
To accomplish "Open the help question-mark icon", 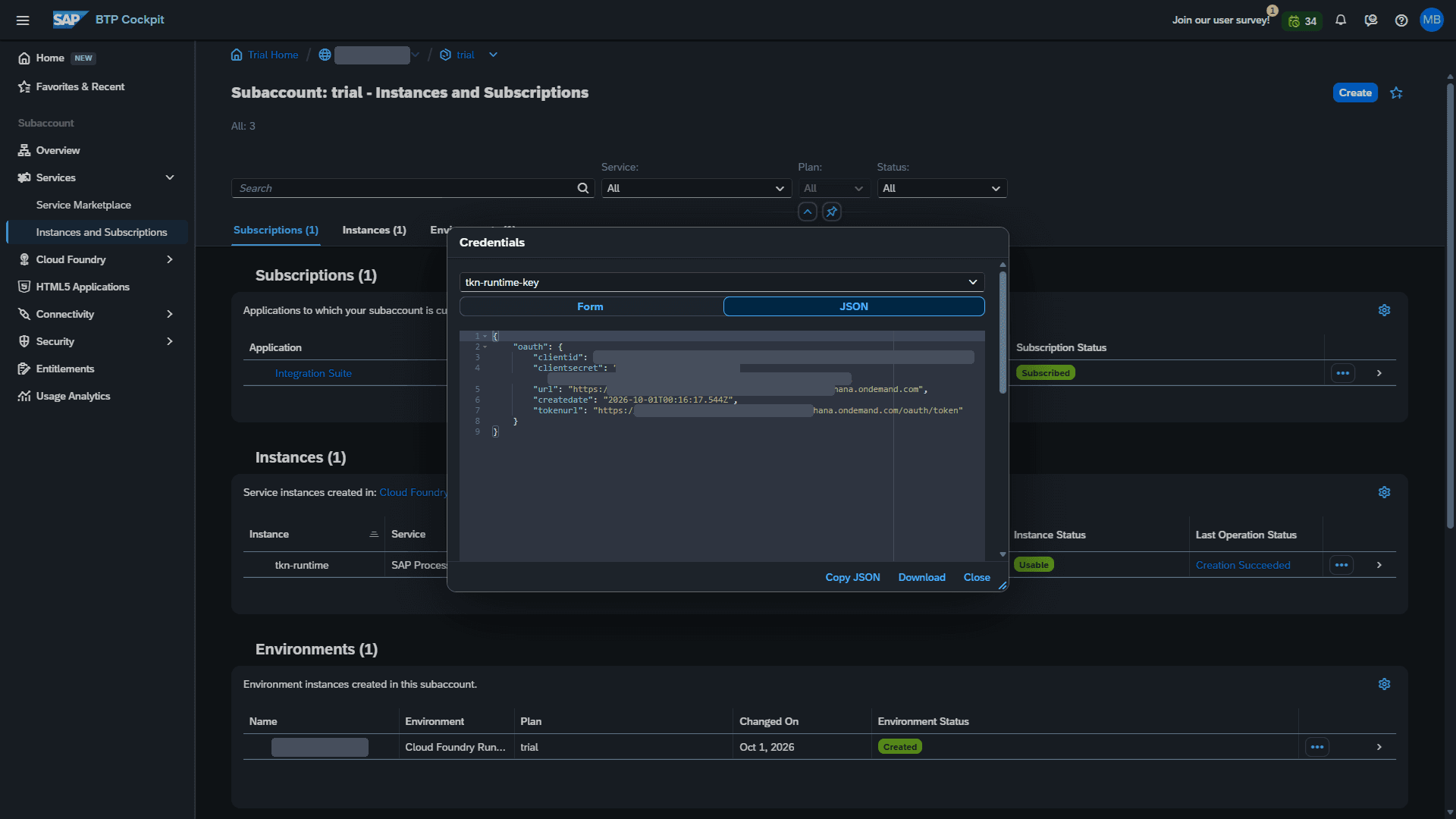I will pos(1401,20).
